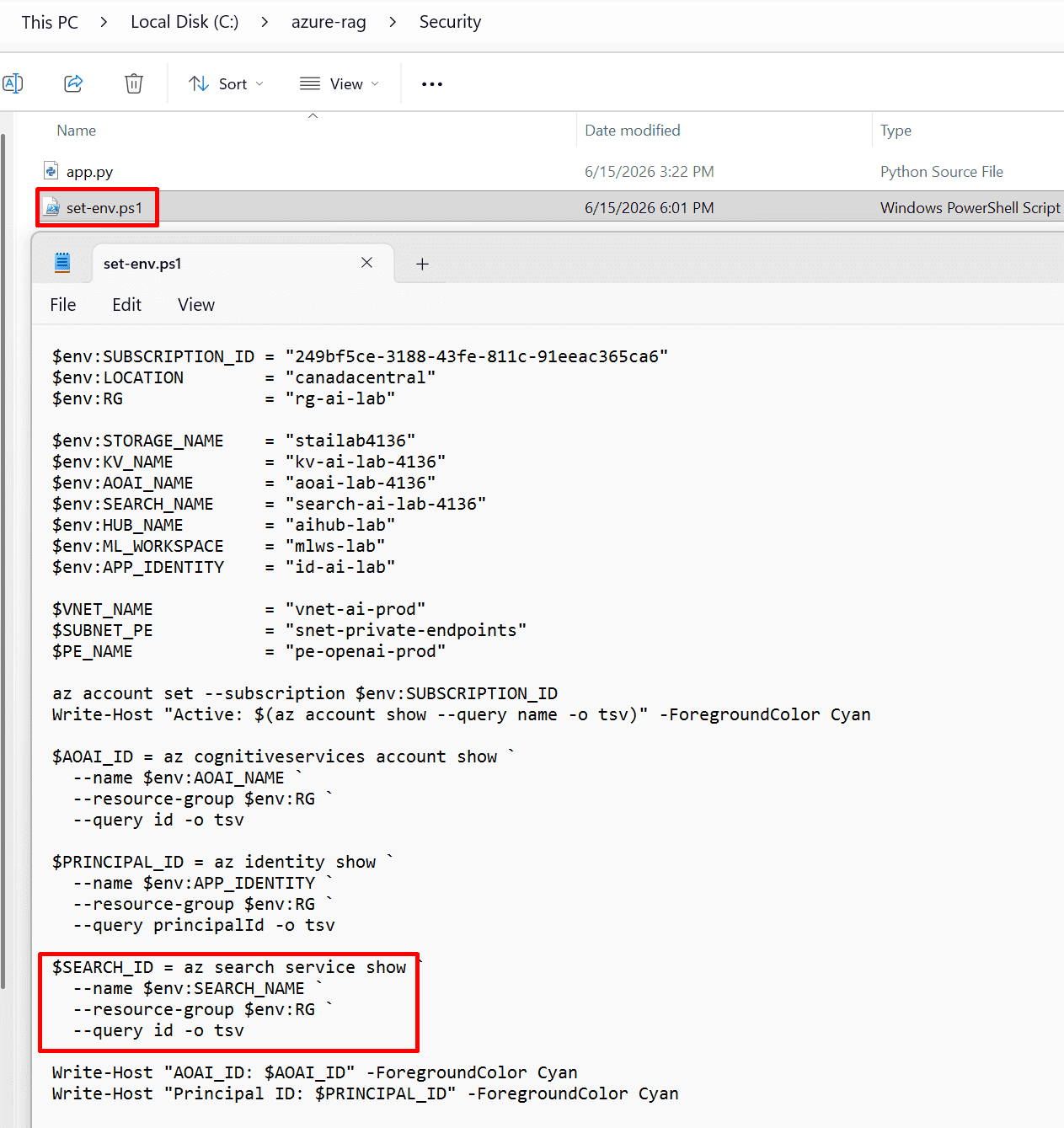Click the "search-ai-lab-4136" value
The height and width of the screenshot is (1128, 1064).
[386, 504]
